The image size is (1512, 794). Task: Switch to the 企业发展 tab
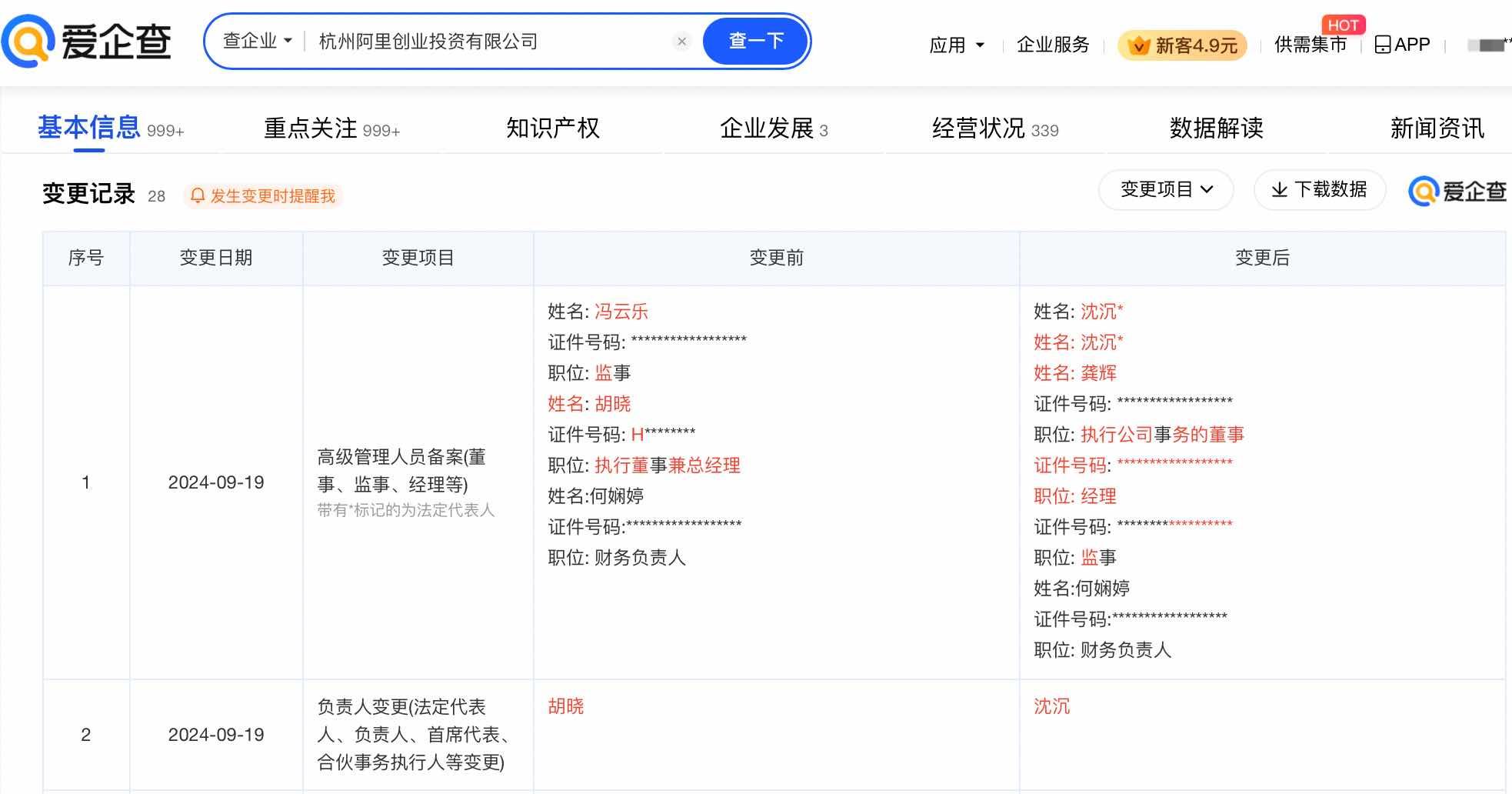774,128
